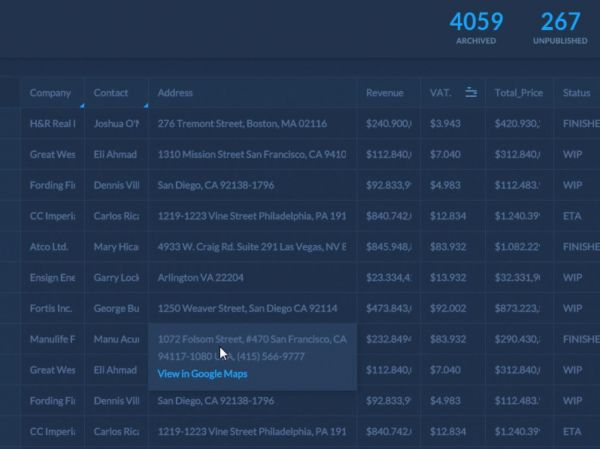Select the Manulife company cell

pyautogui.click(x=52, y=339)
